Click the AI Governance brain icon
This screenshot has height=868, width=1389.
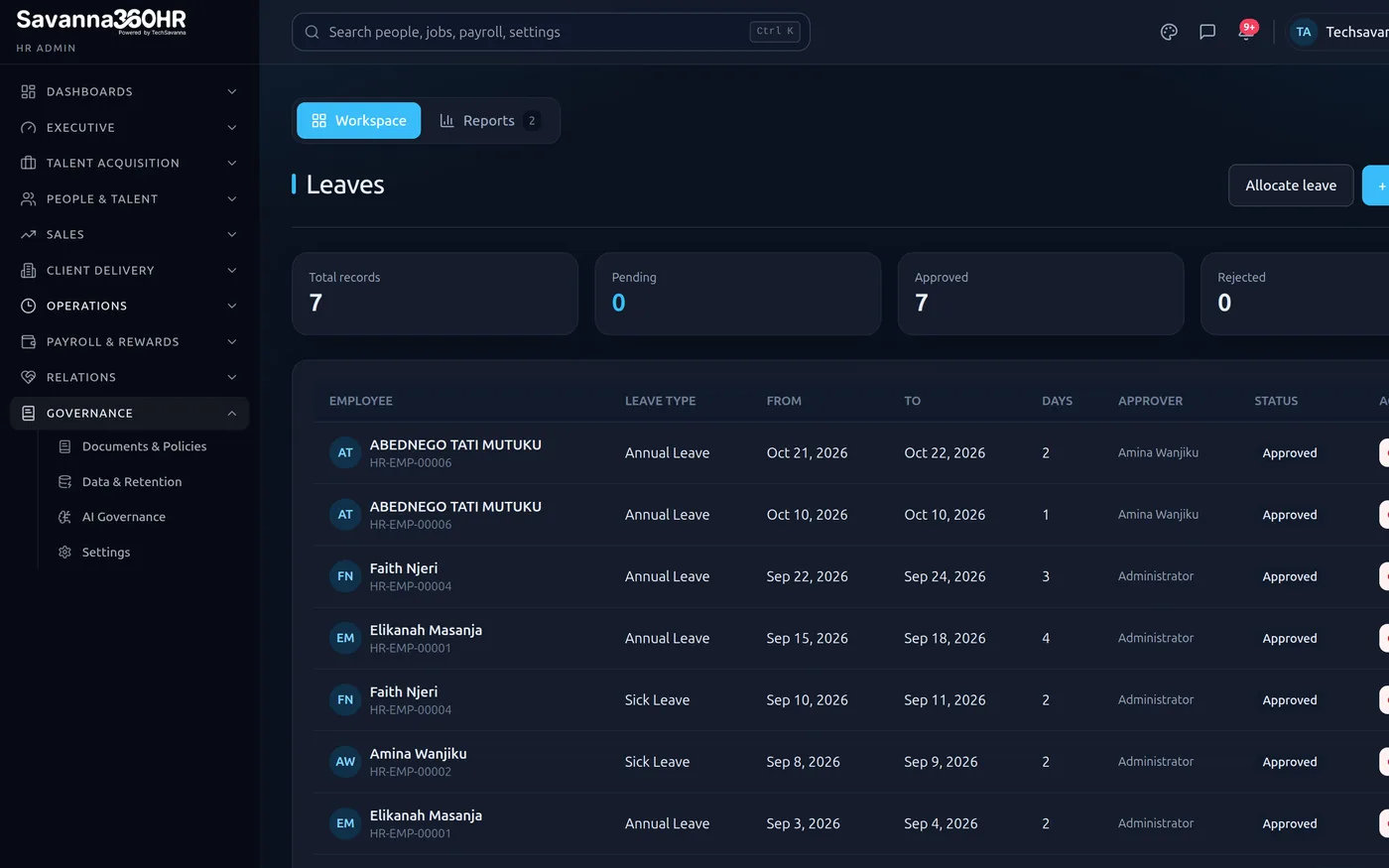click(64, 517)
